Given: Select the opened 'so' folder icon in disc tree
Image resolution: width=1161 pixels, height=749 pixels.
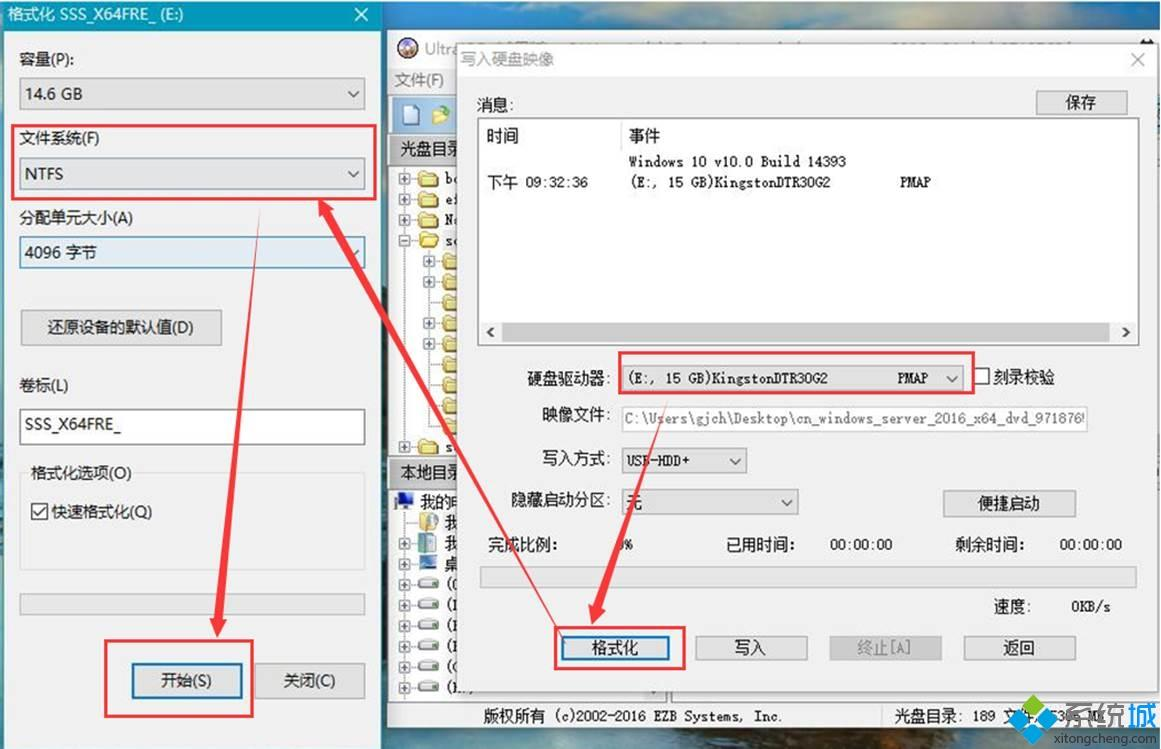Looking at the screenshot, I should (x=429, y=240).
